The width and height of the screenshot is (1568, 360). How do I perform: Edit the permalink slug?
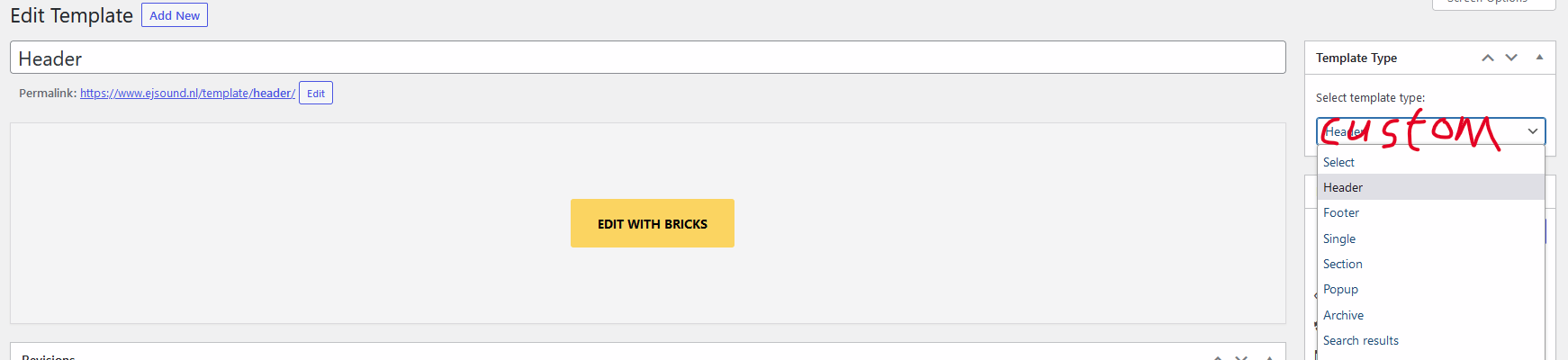(315, 94)
